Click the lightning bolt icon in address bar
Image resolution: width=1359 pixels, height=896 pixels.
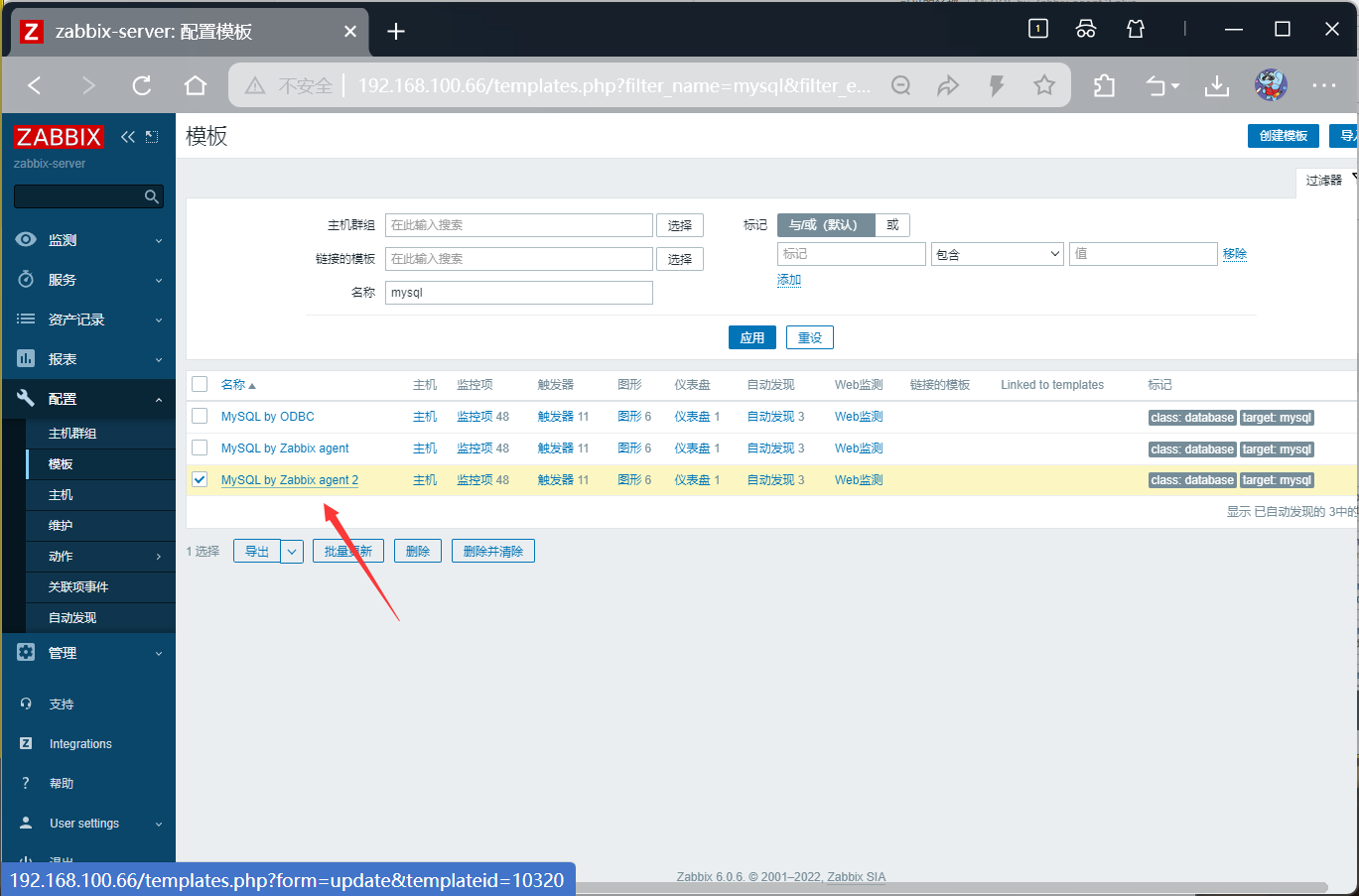click(x=997, y=85)
